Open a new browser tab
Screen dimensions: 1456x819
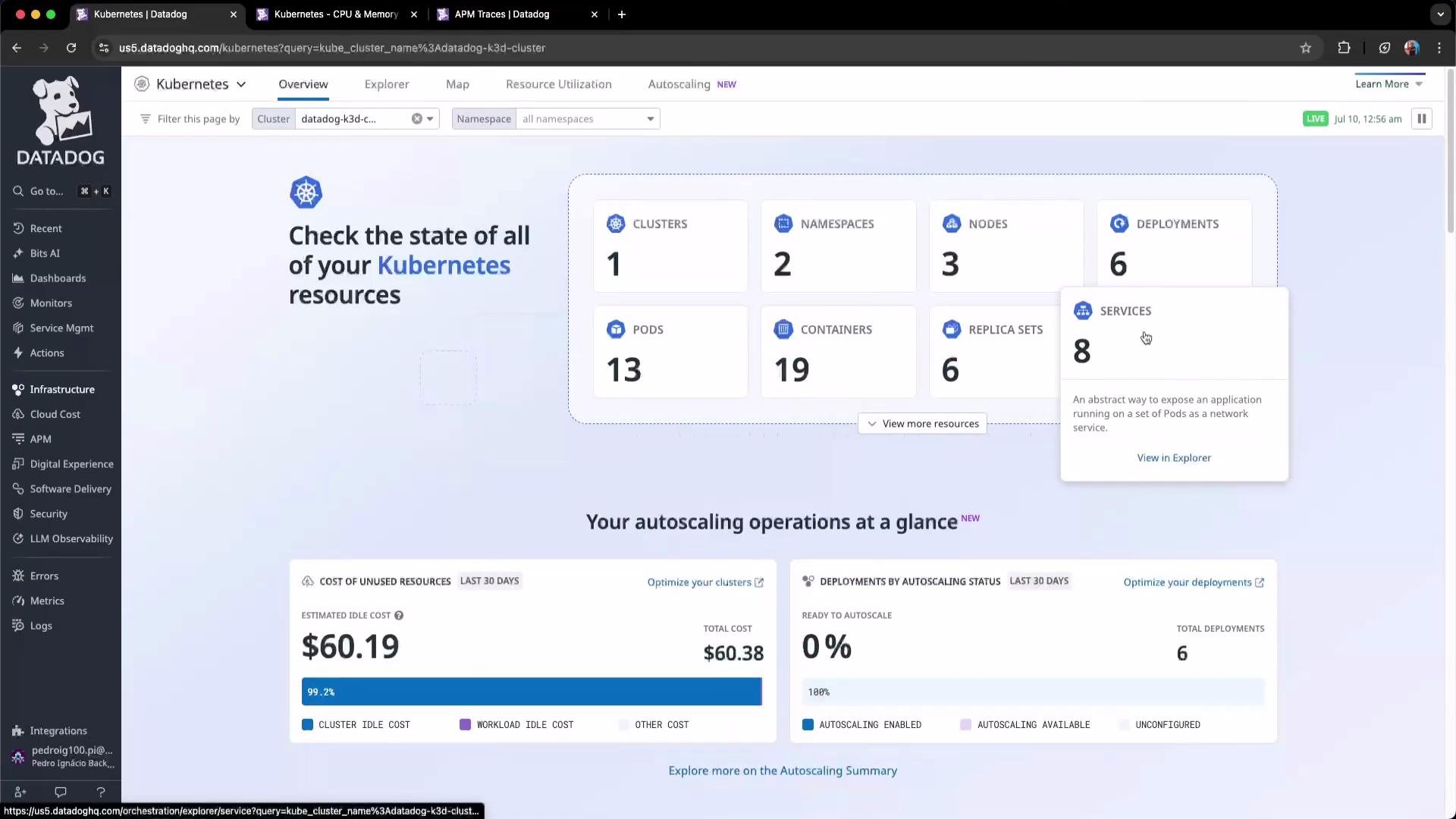pos(622,14)
